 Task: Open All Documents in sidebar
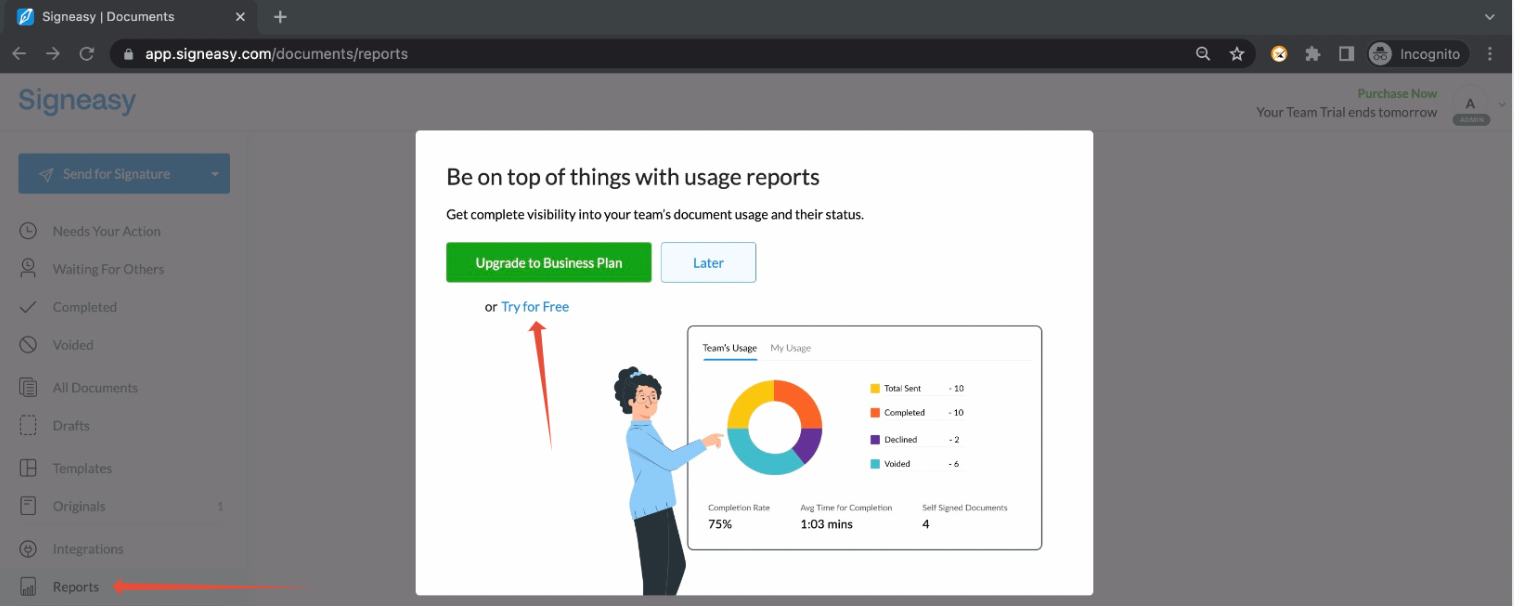coord(95,388)
